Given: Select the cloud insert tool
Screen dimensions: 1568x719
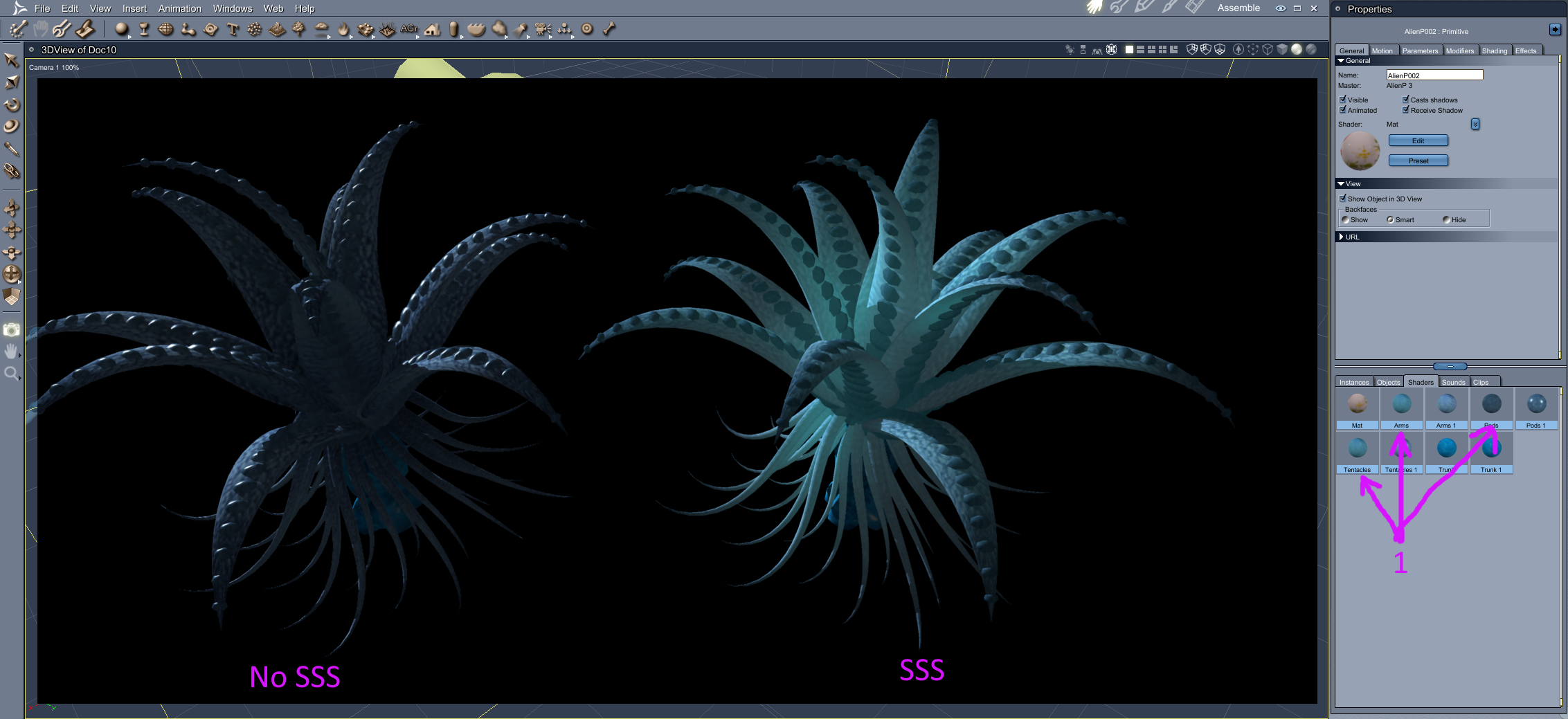Looking at the screenshot, I should [x=321, y=29].
